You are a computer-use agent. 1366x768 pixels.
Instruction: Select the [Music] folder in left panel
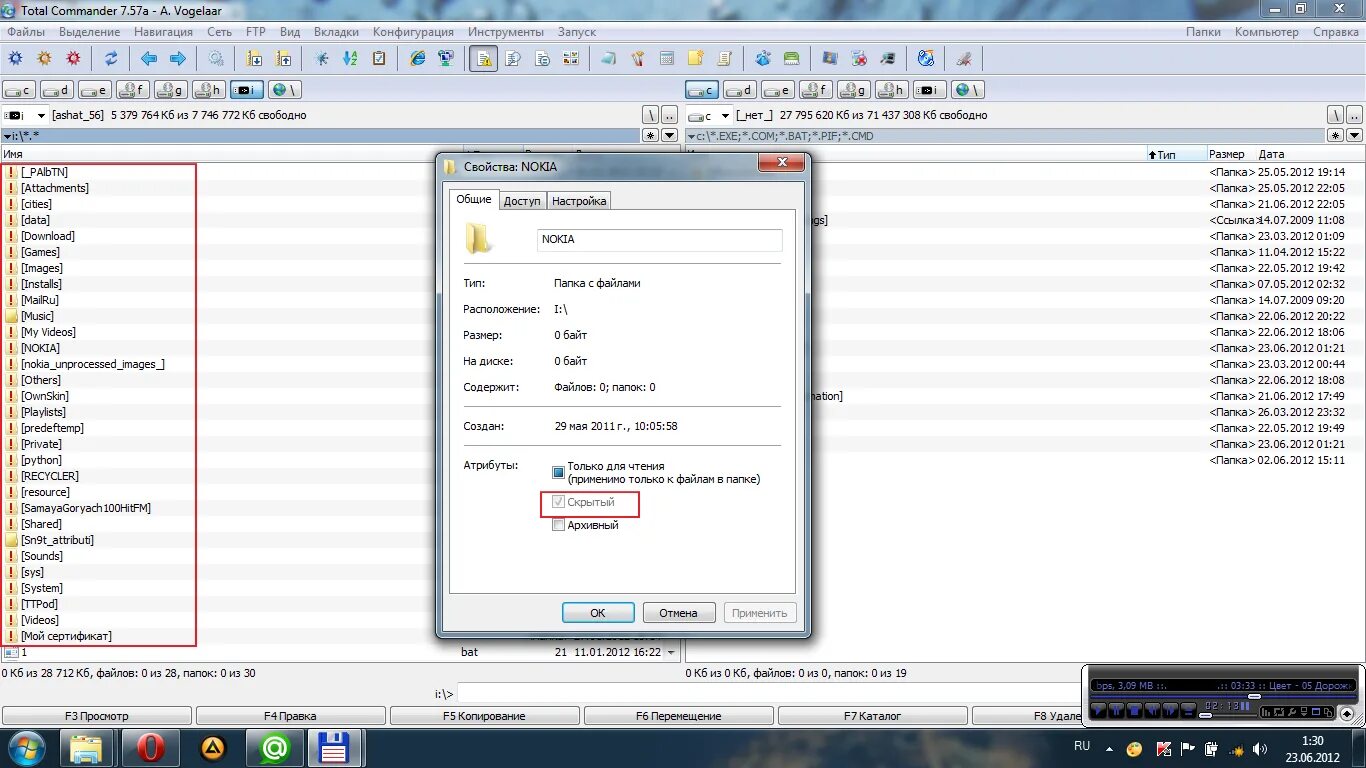(x=37, y=316)
